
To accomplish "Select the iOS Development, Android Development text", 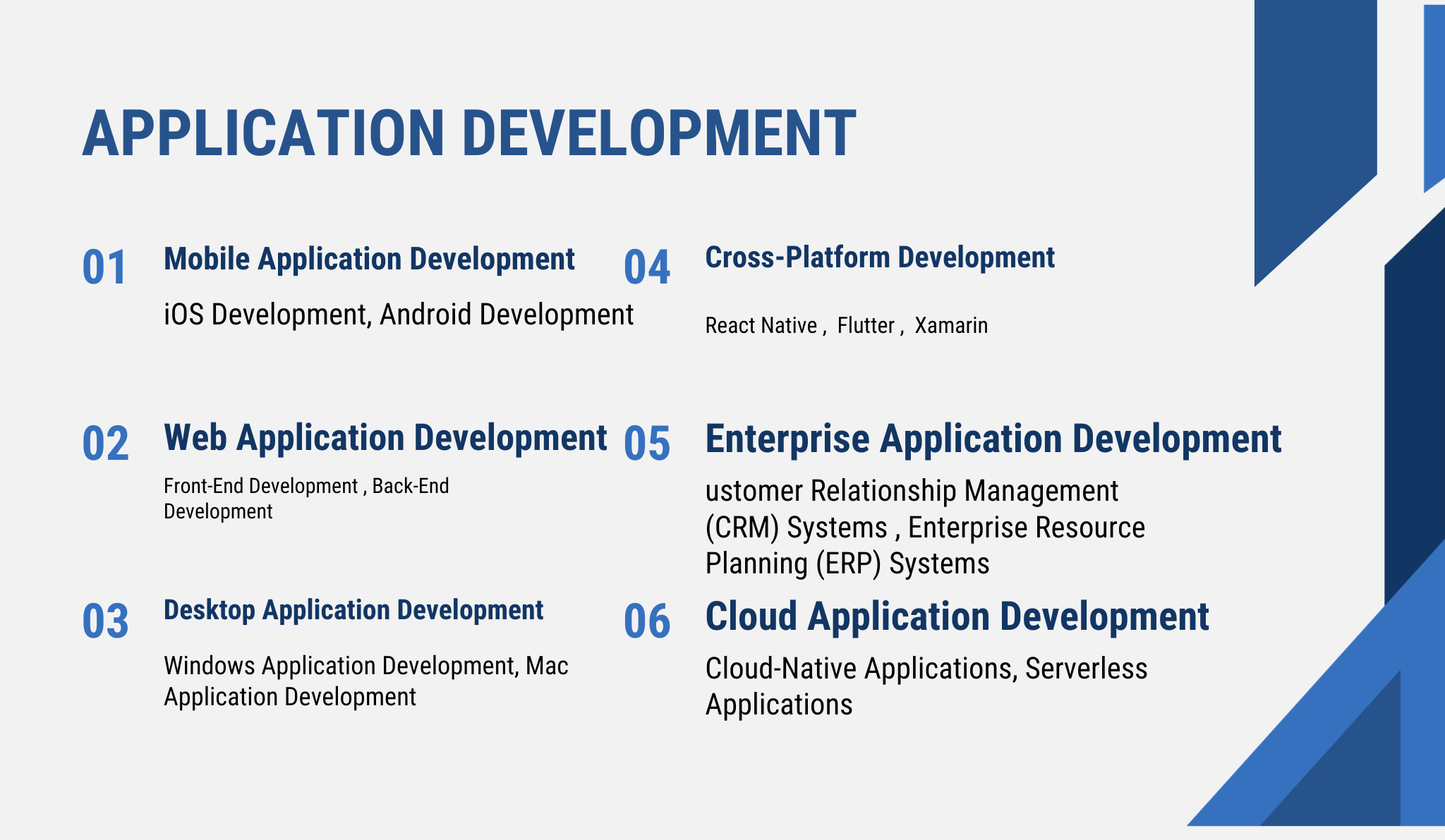I will point(398,315).
